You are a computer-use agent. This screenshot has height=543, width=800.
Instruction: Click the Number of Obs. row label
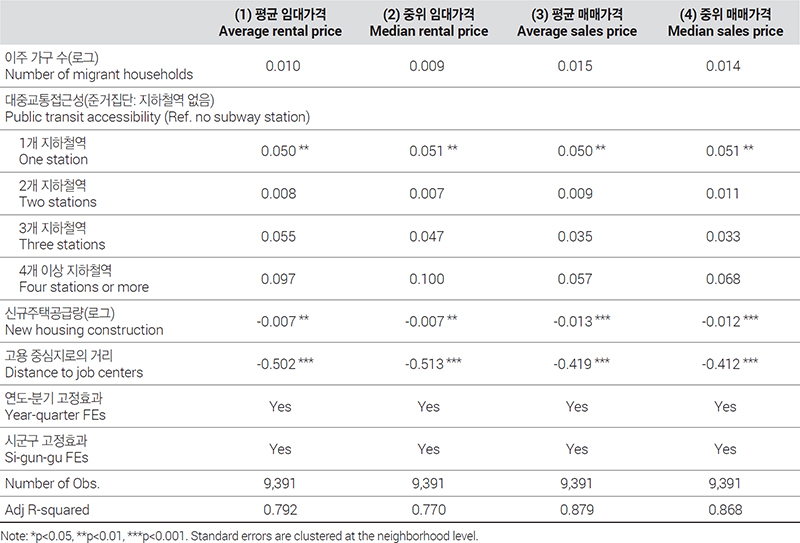pyautogui.click(x=52, y=483)
